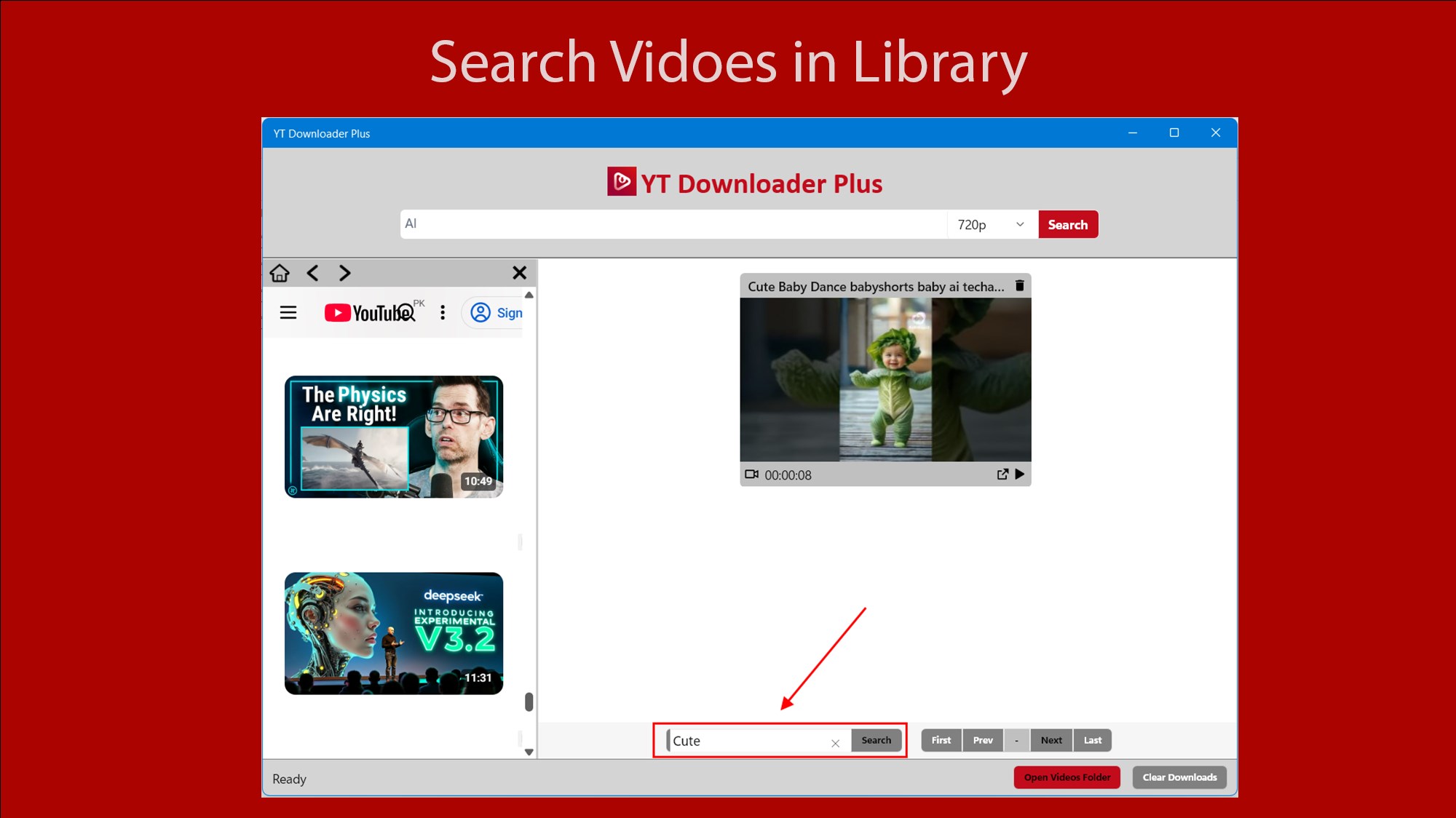
Task: Click the red Search button at top
Action: click(x=1068, y=225)
